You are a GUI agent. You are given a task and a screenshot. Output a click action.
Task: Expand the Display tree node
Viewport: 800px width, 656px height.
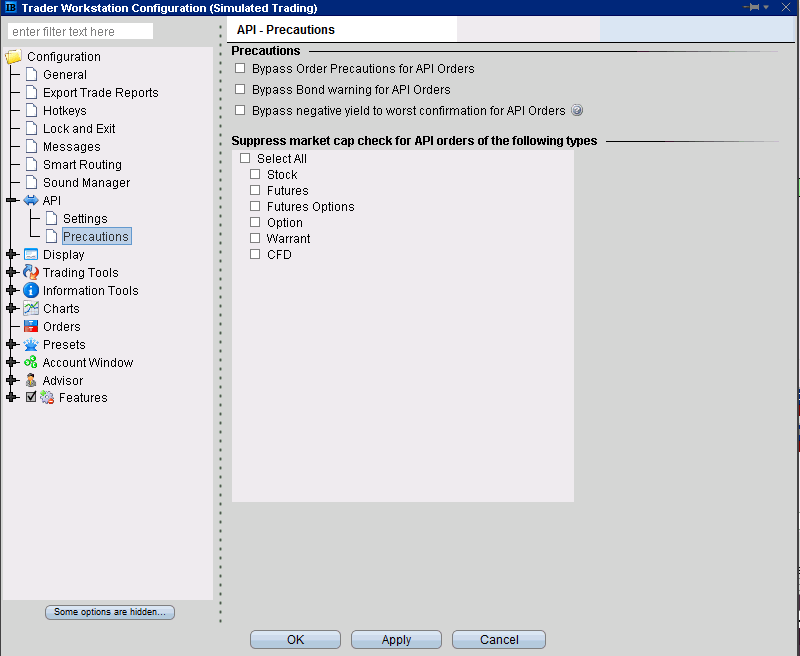pyautogui.click(x=12, y=254)
